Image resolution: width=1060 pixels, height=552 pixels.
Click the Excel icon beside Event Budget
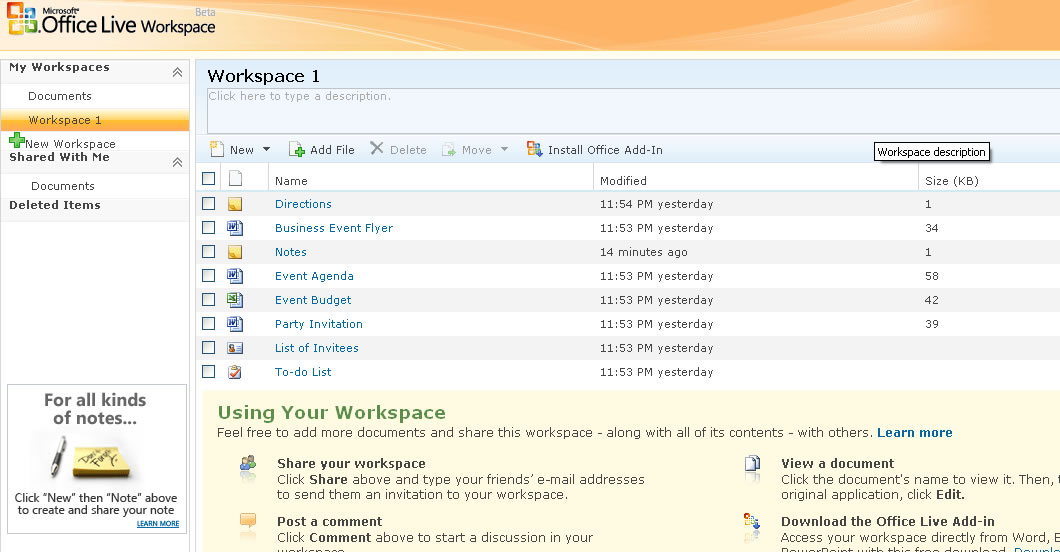click(235, 299)
